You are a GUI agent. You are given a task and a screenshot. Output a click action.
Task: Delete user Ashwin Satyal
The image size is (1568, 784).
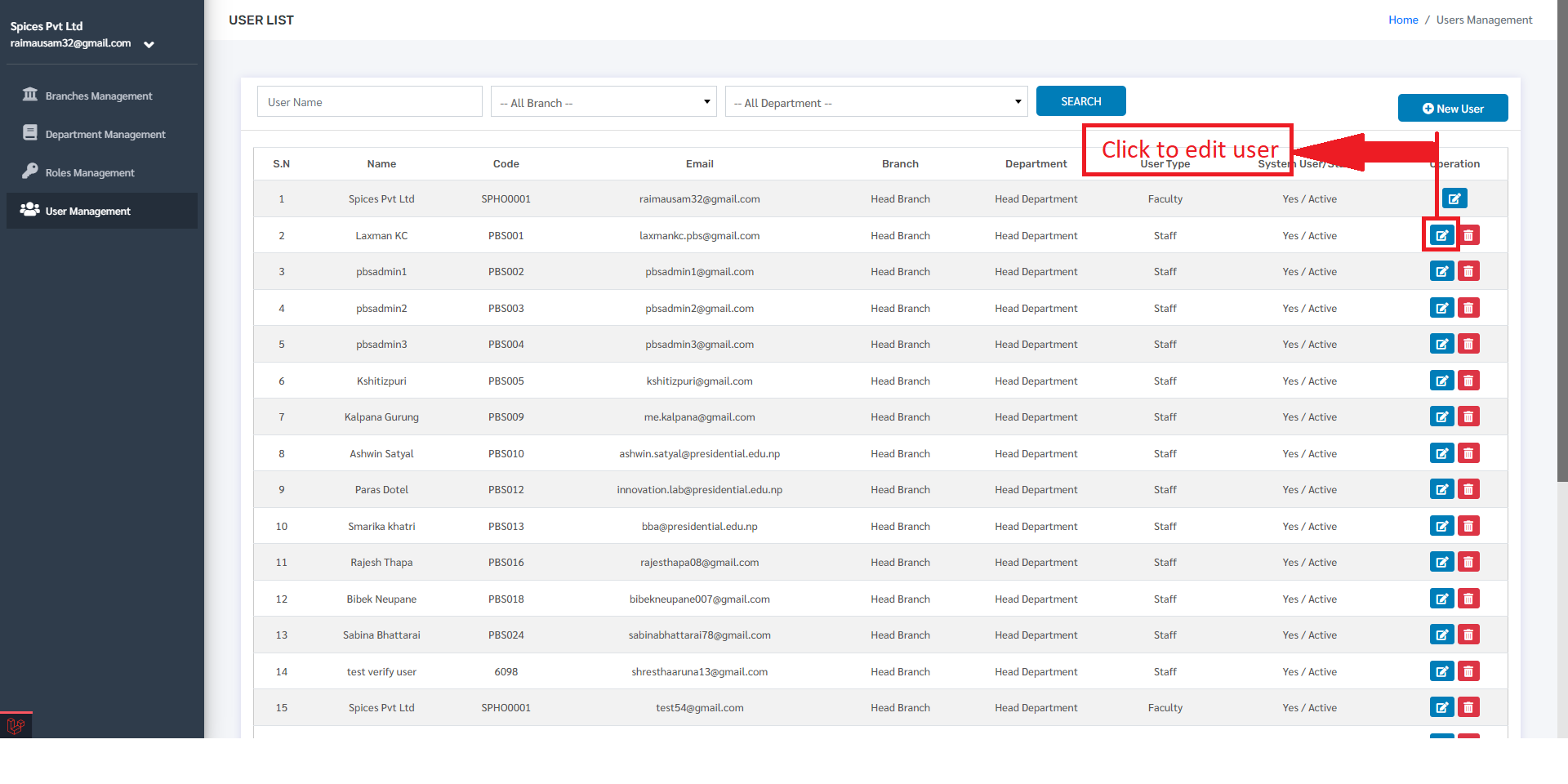pos(1468,453)
